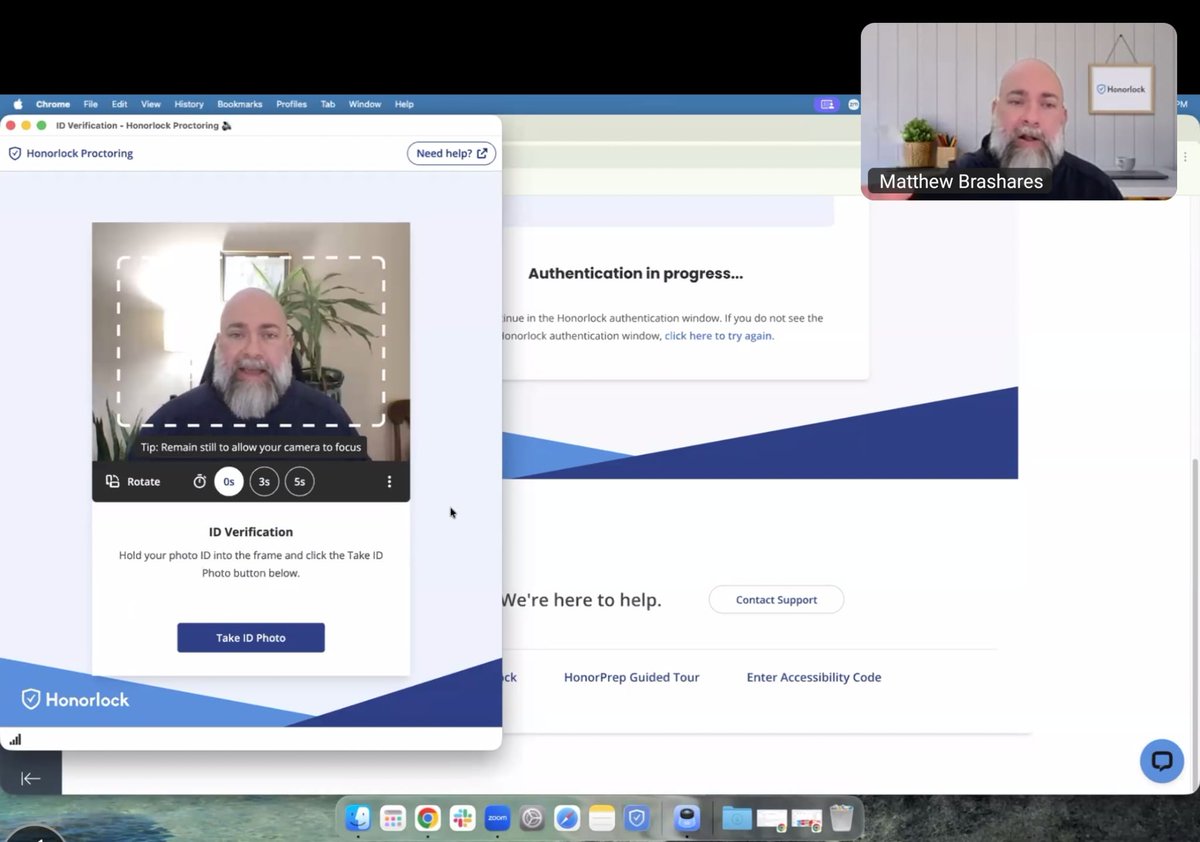
Task: Open the Profiles menu
Action: [291, 104]
